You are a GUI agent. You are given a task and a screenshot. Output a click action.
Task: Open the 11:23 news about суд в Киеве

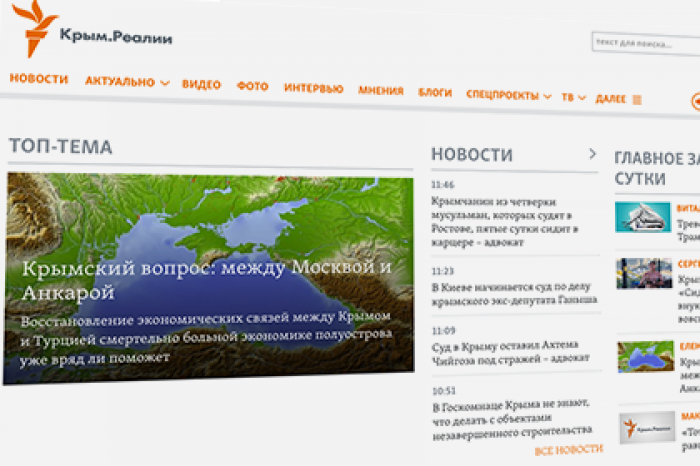514,293
